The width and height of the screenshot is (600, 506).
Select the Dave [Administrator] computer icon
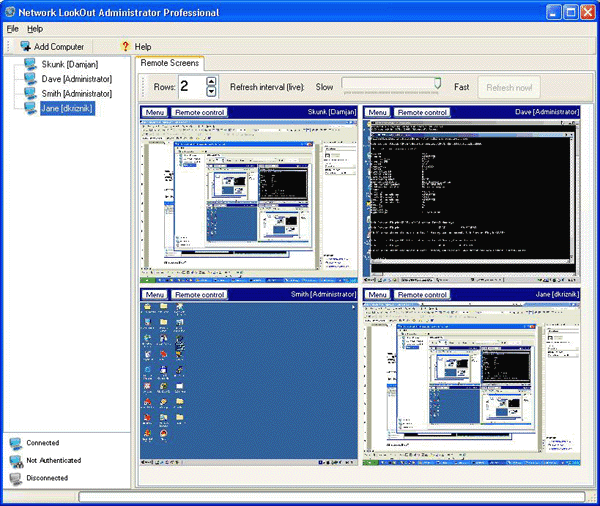[31, 78]
